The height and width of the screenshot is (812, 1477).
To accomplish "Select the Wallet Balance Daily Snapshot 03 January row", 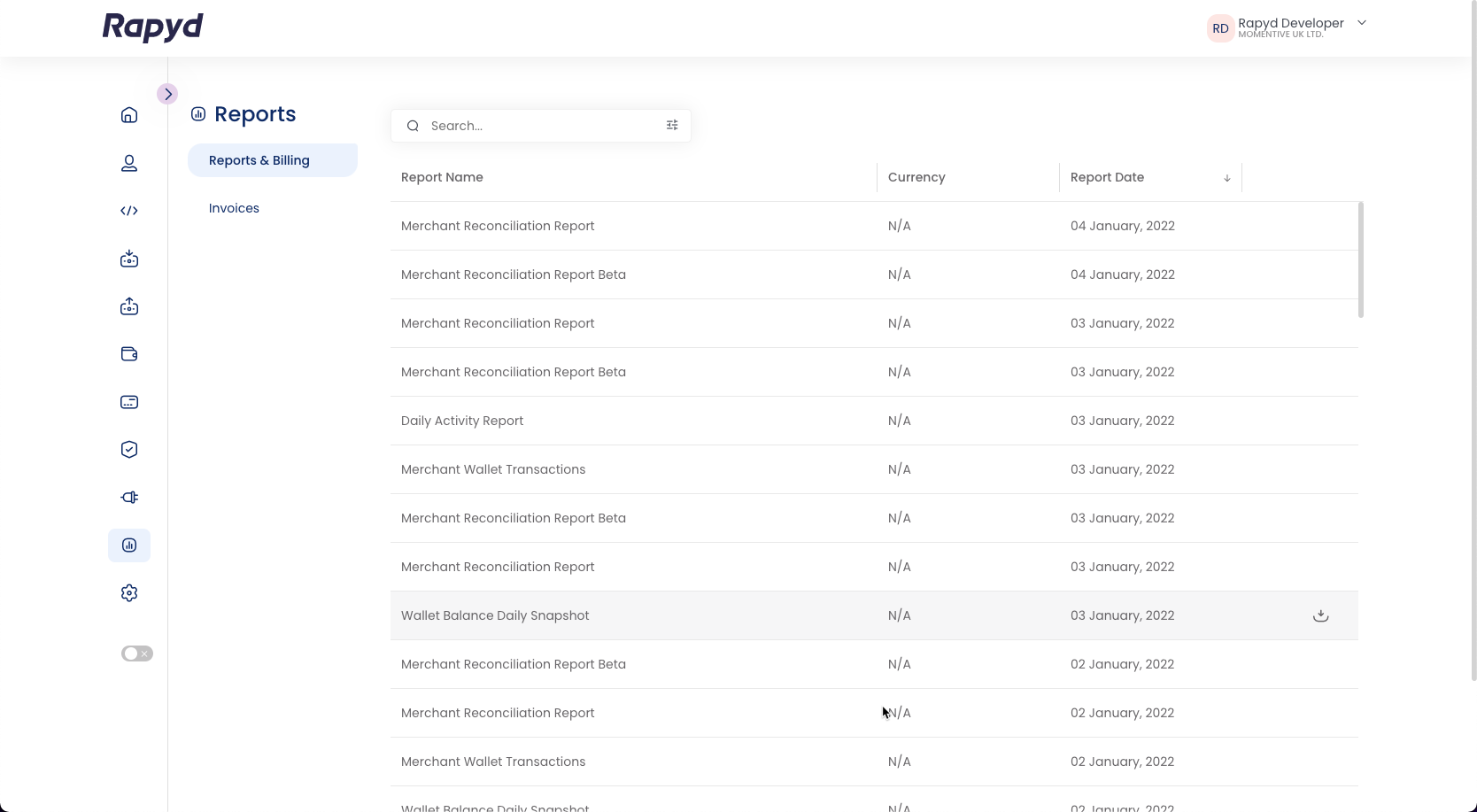I will (874, 615).
